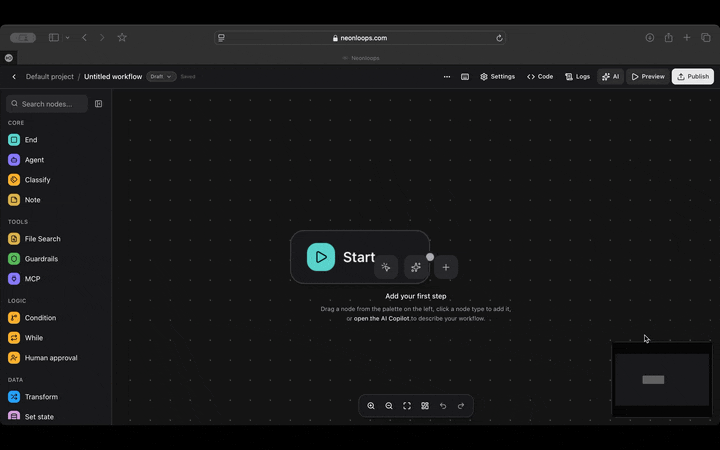The width and height of the screenshot is (720, 450).
Task: Select the Neonloops browser tab
Action: tap(361, 58)
